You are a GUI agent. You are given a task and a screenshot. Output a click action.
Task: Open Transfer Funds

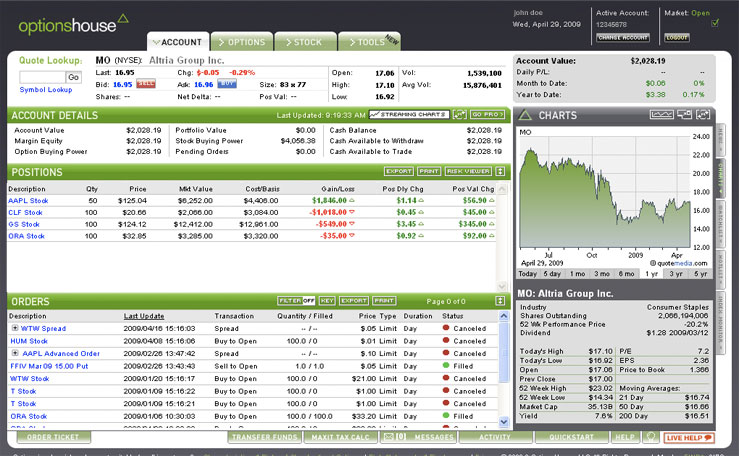[264, 437]
